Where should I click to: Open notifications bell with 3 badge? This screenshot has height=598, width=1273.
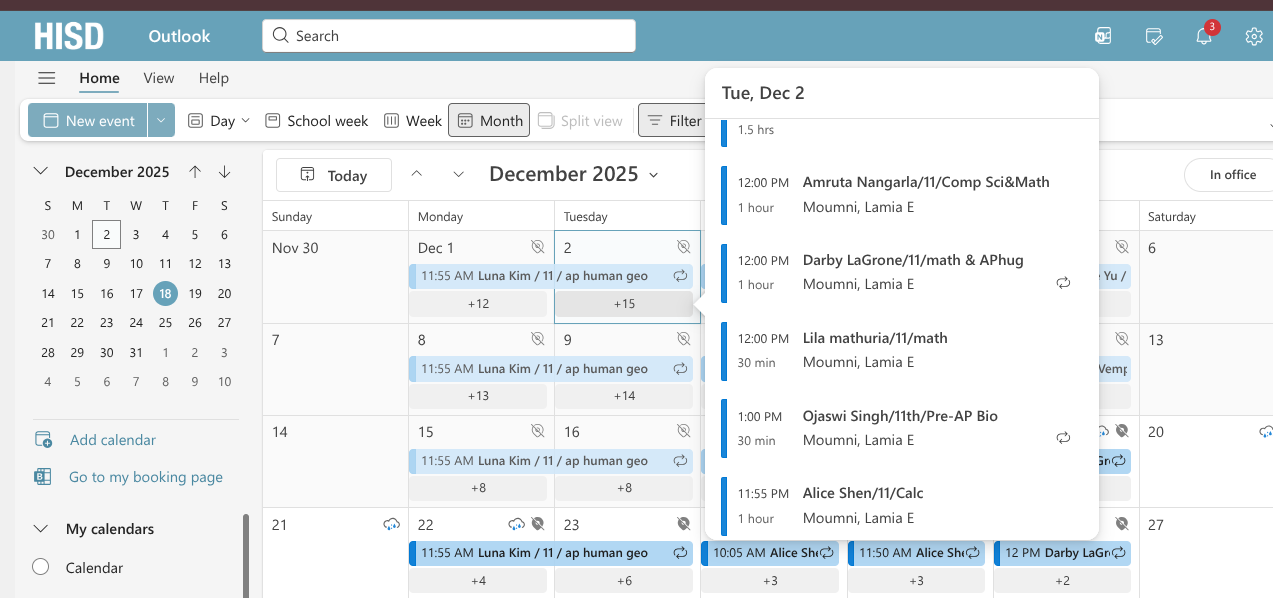pyautogui.click(x=1205, y=35)
